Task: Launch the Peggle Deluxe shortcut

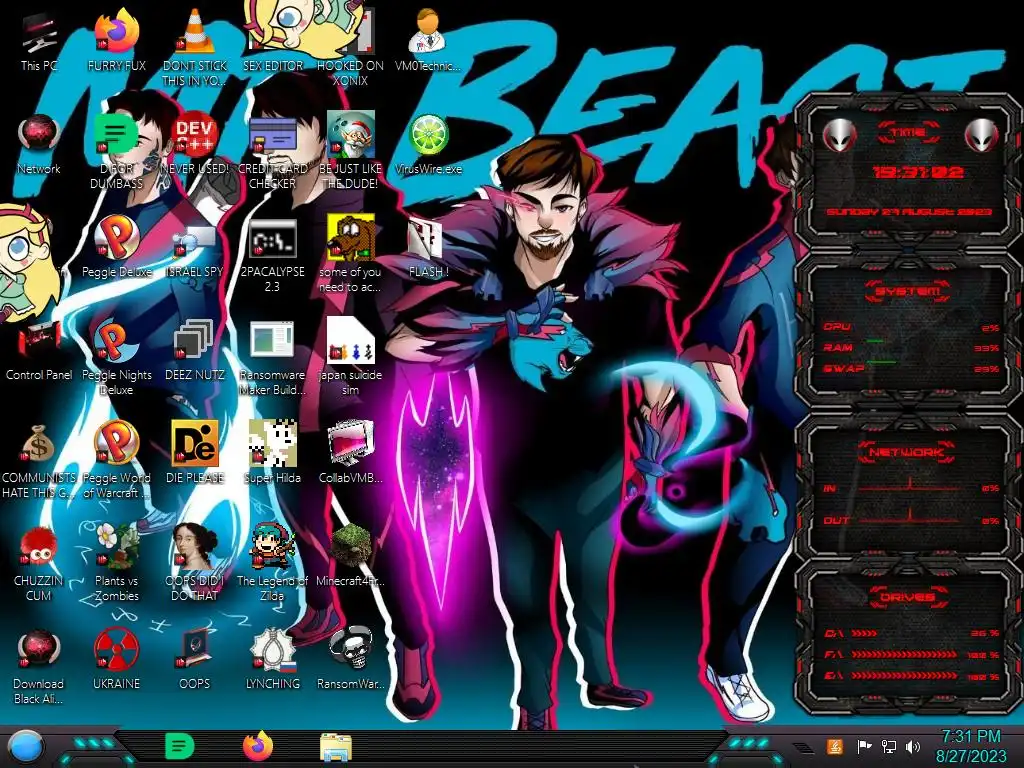Action: click(116, 238)
